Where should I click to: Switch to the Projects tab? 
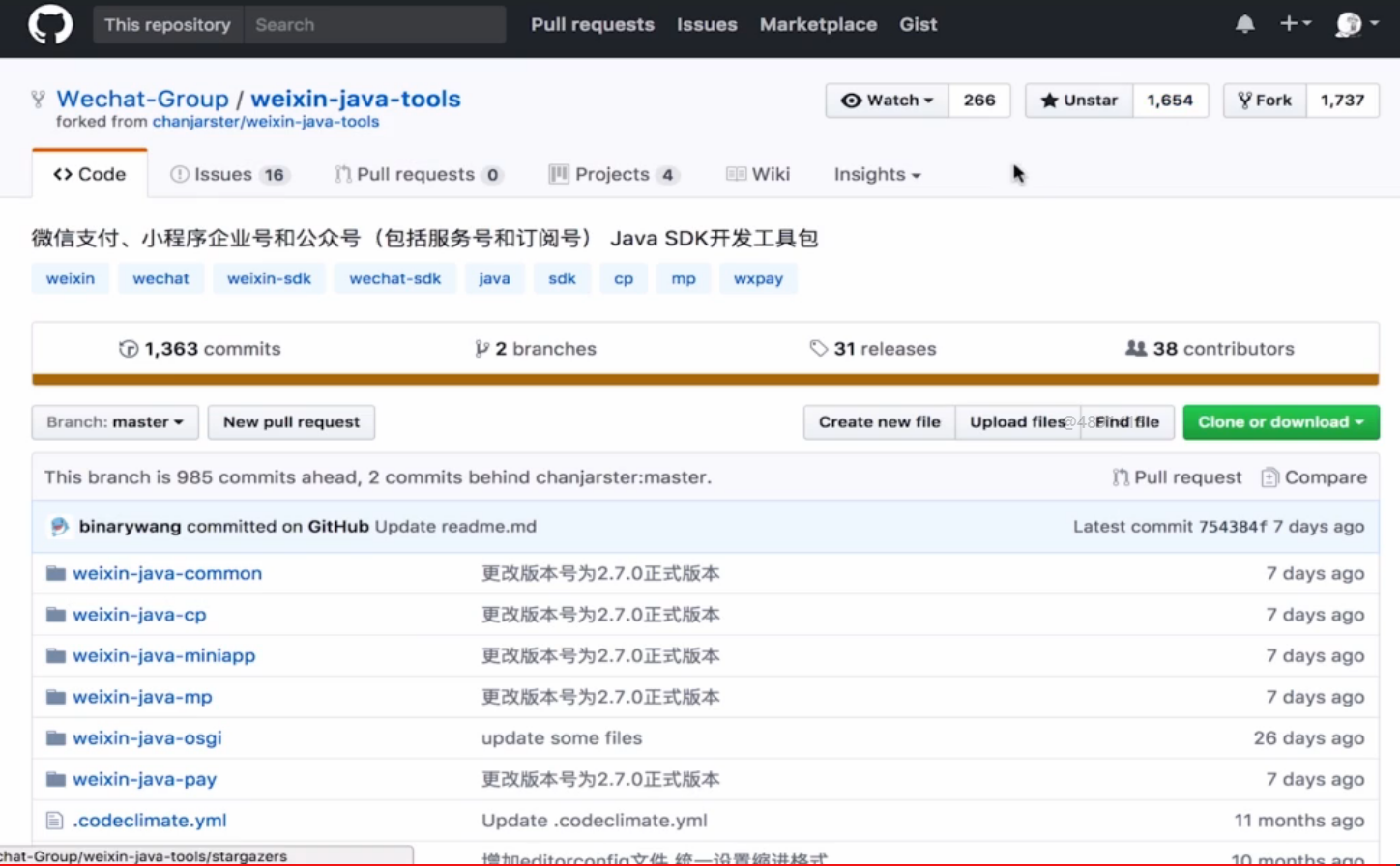point(614,175)
